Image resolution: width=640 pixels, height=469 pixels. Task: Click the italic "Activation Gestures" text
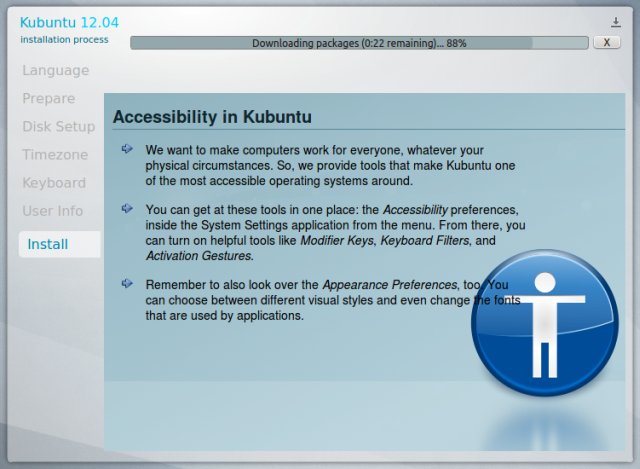click(x=199, y=256)
